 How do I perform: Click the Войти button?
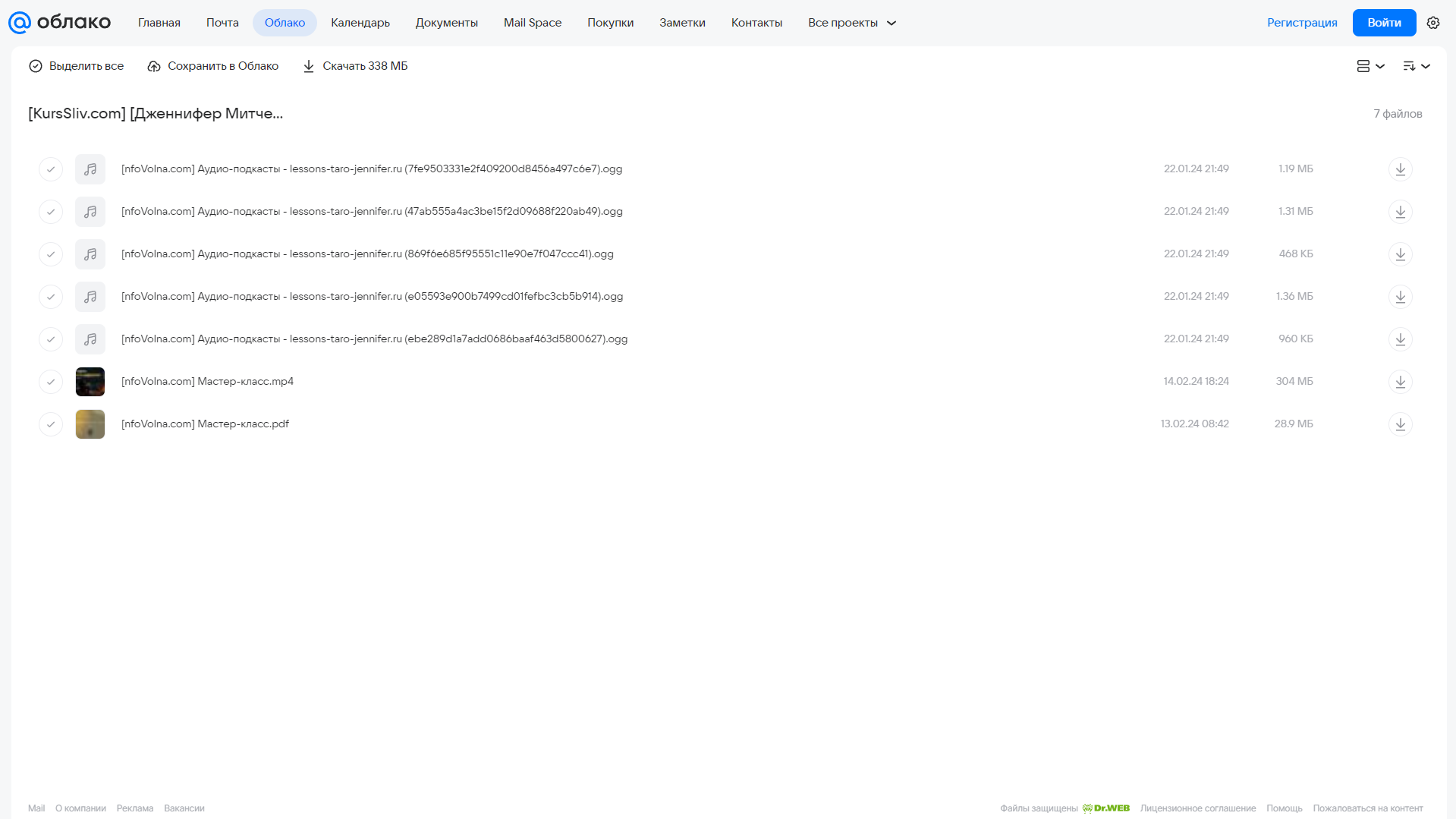(x=1384, y=23)
